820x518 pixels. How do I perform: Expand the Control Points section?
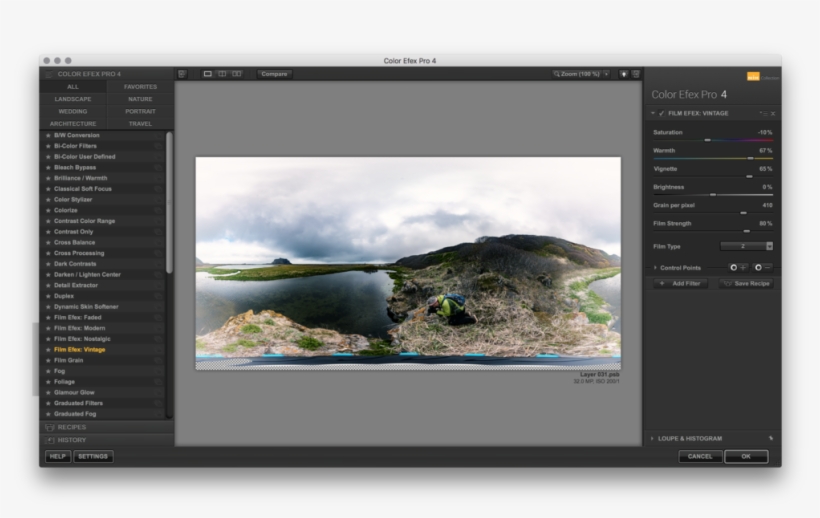(655, 268)
